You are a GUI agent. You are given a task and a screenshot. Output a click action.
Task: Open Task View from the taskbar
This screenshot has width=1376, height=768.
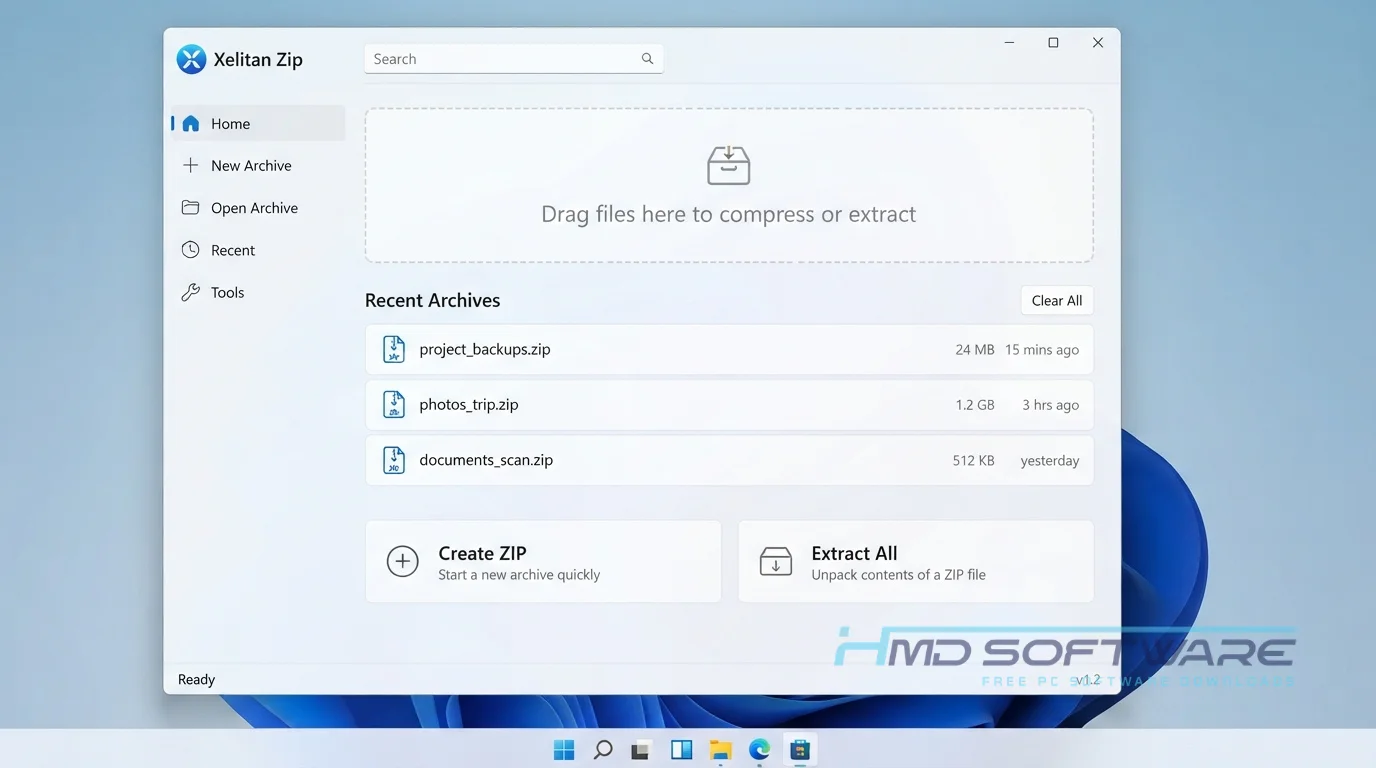[x=642, y=750]
